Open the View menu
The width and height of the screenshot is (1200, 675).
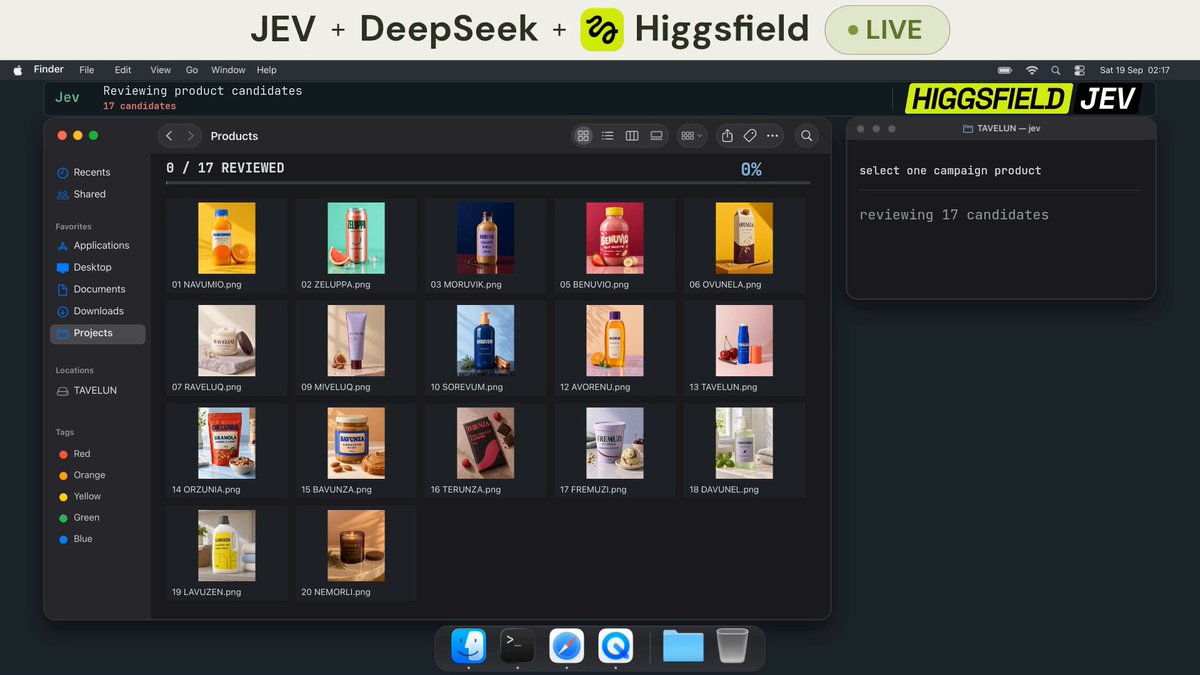[161, 70]
